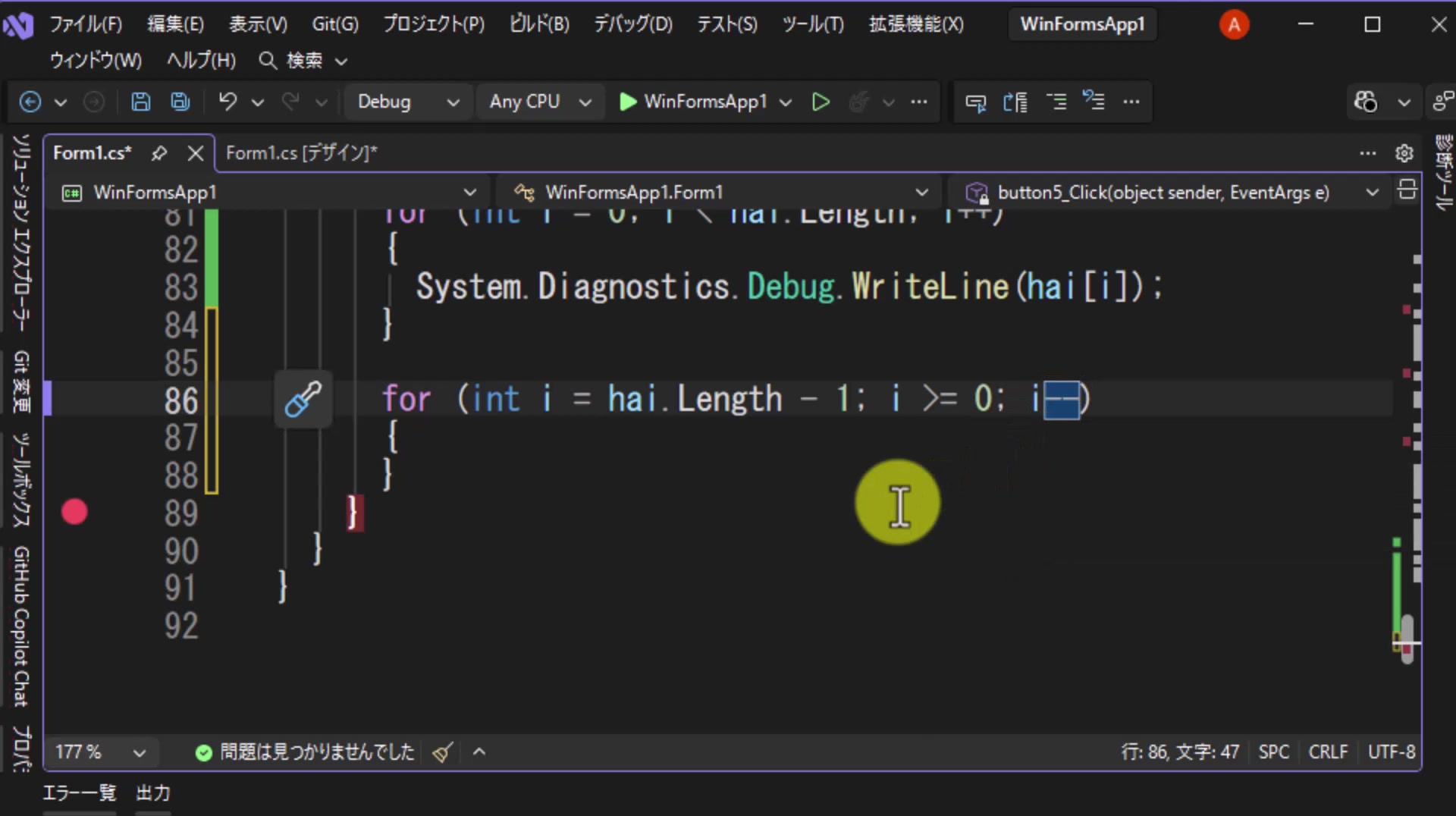Screen dimensions: 1456x816
Task: Close the Form1.cs tab
Action: pos(196,153)
